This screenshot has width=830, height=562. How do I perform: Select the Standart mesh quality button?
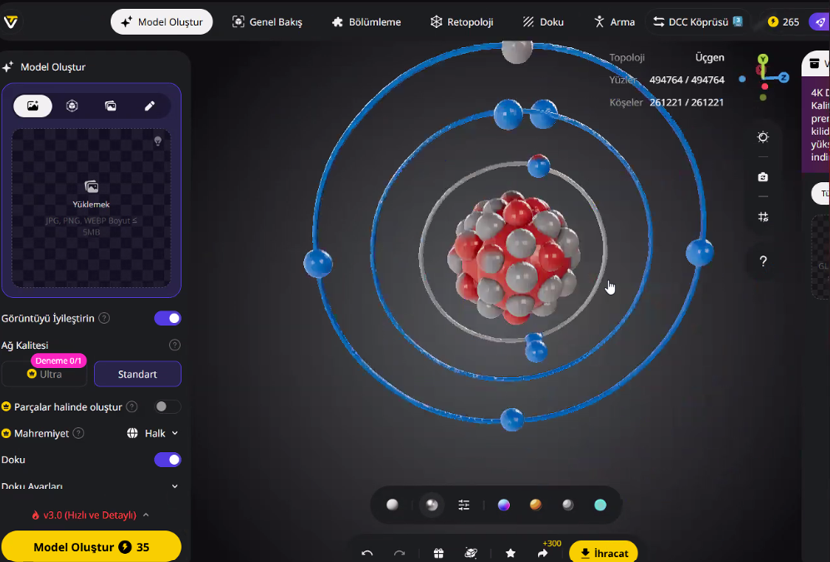[x=137, y=374]
